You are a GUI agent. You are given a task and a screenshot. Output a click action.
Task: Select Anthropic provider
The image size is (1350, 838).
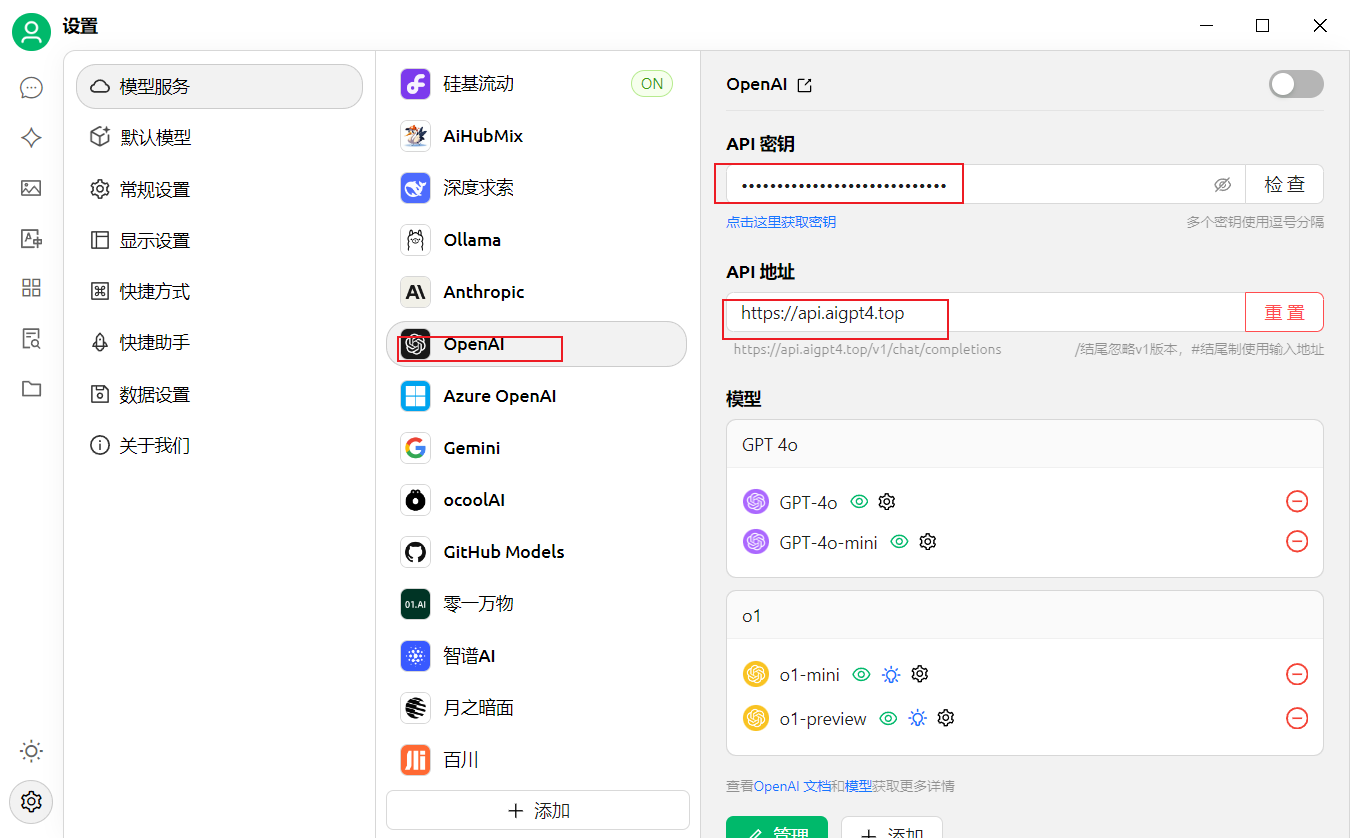(x=536, y=292)
